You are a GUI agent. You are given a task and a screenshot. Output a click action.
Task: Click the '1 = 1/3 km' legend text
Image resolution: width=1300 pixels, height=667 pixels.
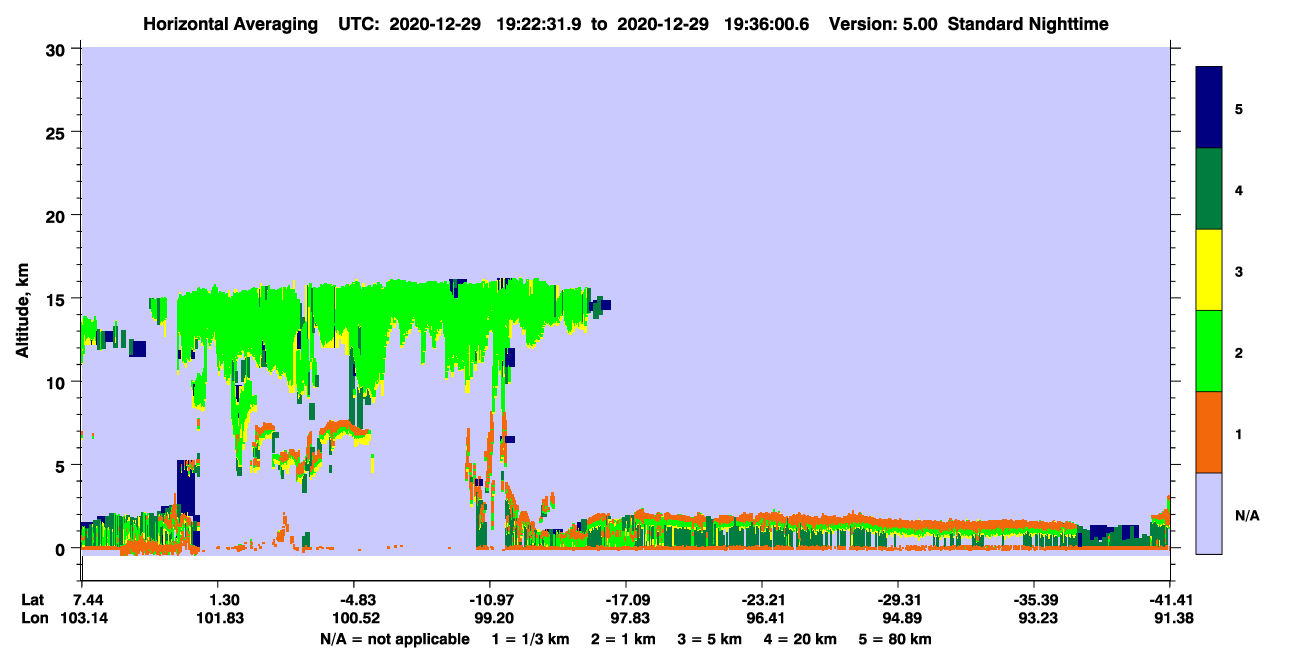(529, 639)
